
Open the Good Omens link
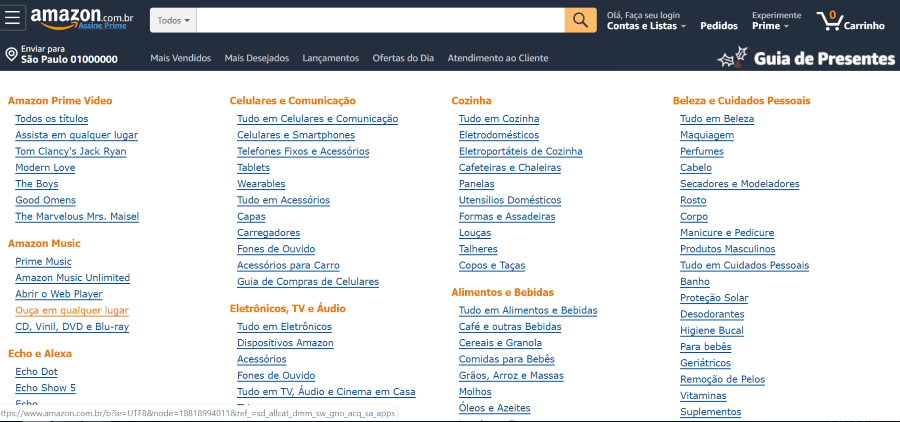point(45,200)
